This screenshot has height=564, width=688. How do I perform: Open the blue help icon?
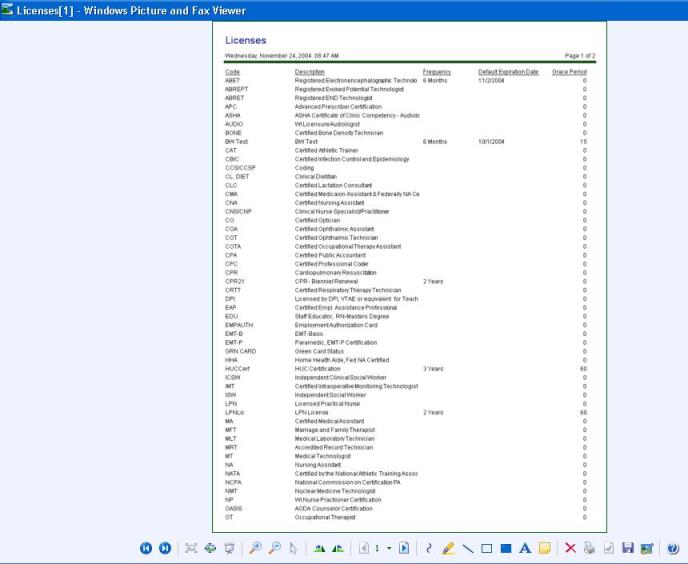pyautogui.click(x=673, y=548)
